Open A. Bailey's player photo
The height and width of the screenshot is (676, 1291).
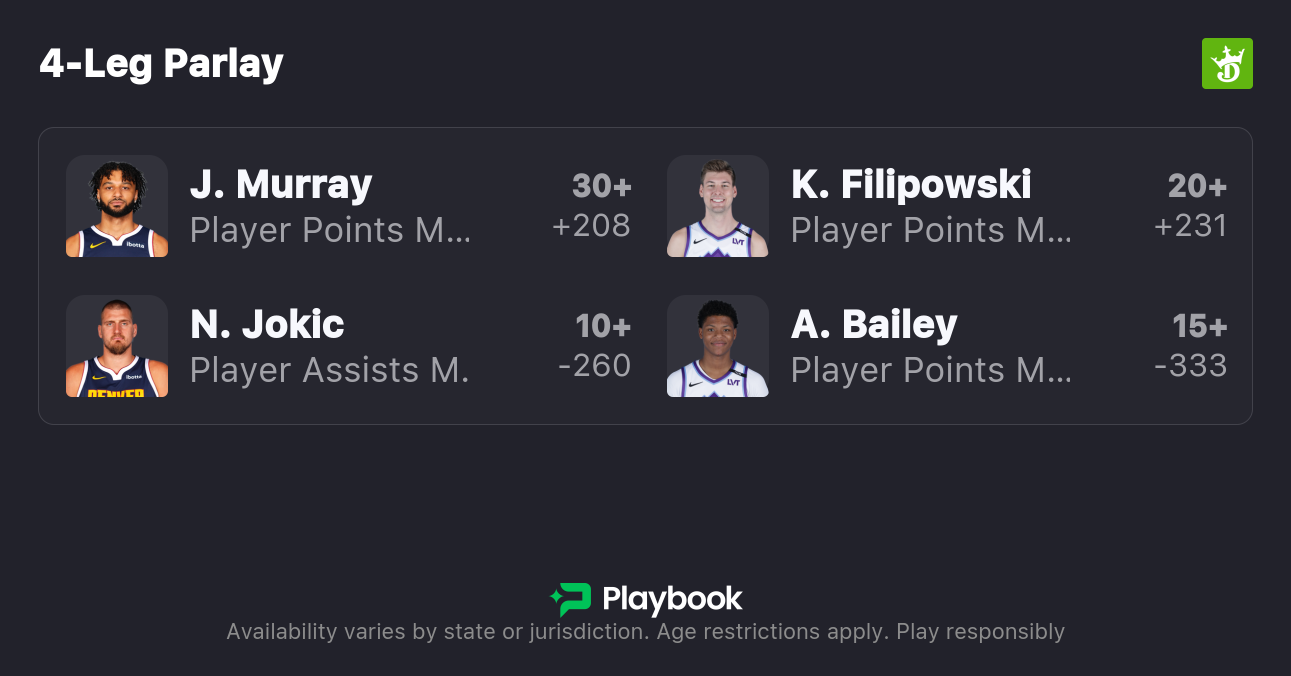coord(717,346)
